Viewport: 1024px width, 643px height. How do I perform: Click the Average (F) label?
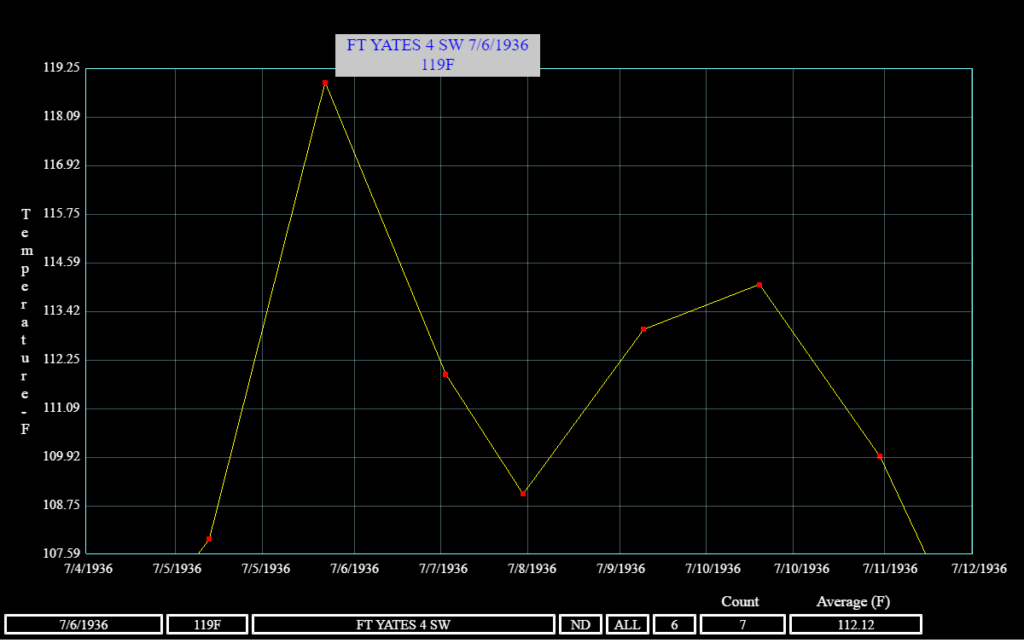[853, 601]
